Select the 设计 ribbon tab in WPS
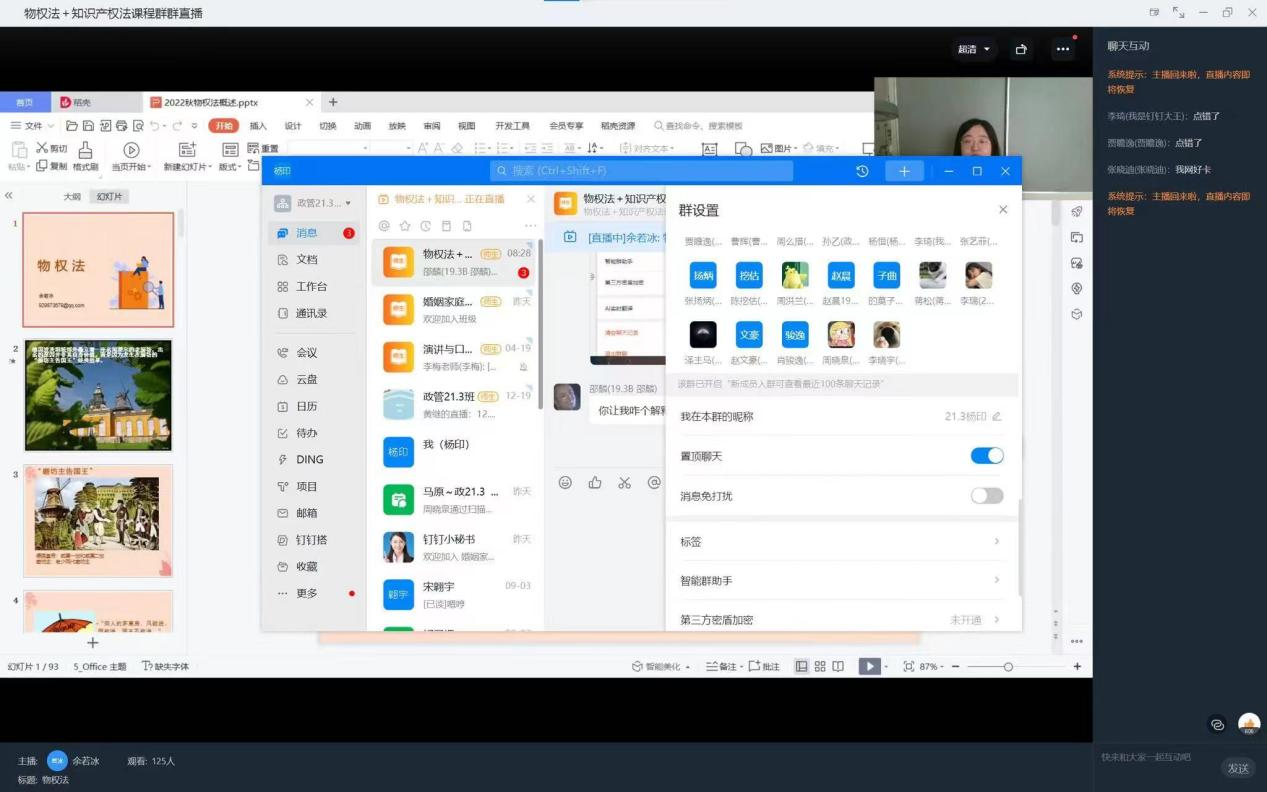 (x=293, y=126)
